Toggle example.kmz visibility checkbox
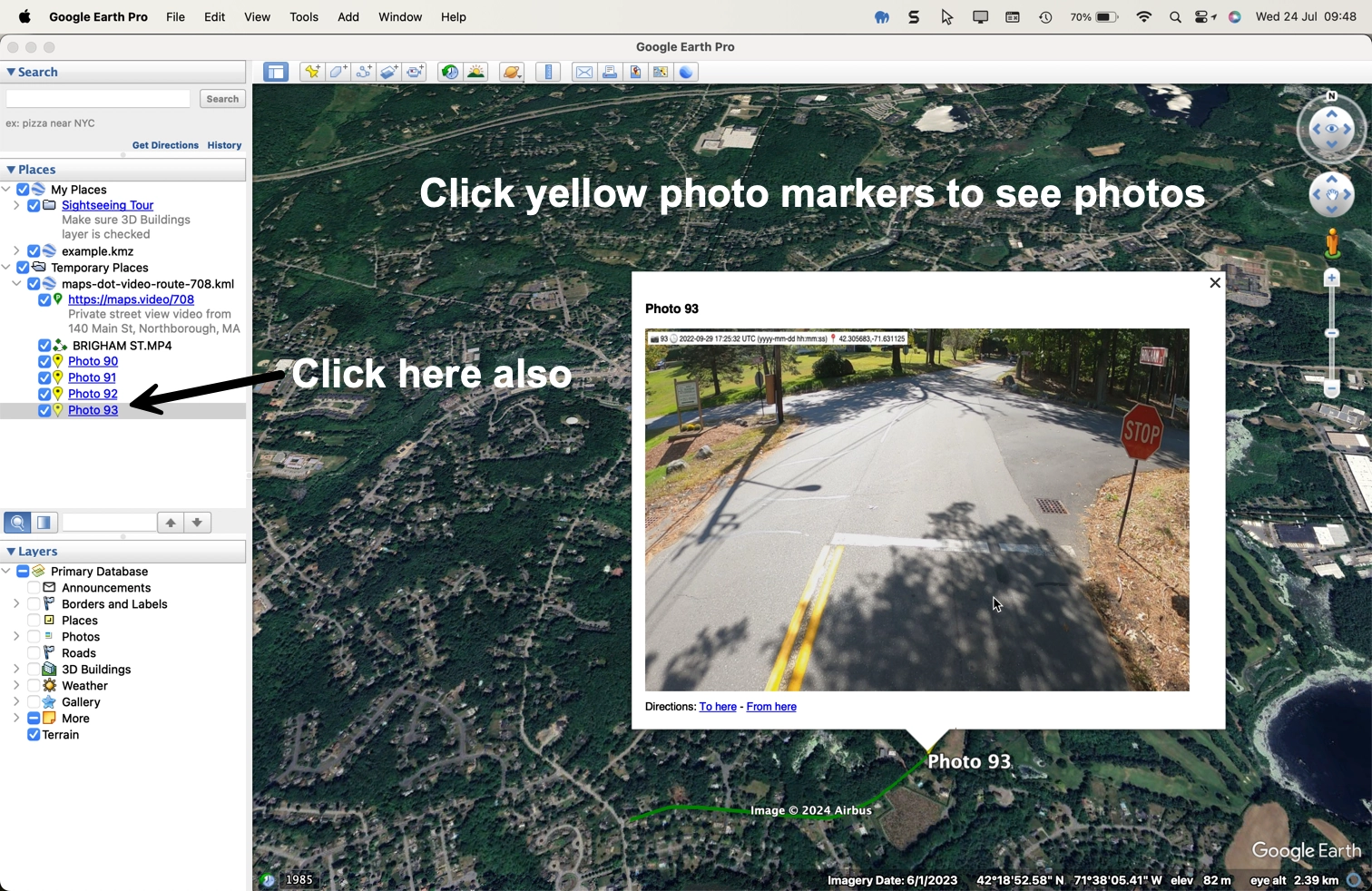Screen dimensions: 1372x891 point(34,251)
